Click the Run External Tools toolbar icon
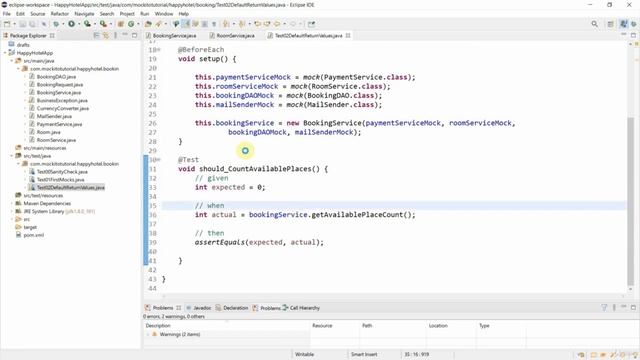 coord(103,24)
